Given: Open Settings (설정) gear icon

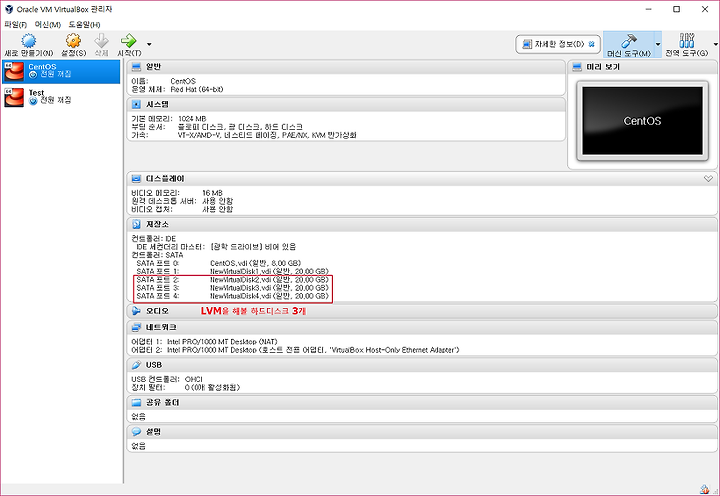Looking at the screenshot, I should 73,41.
